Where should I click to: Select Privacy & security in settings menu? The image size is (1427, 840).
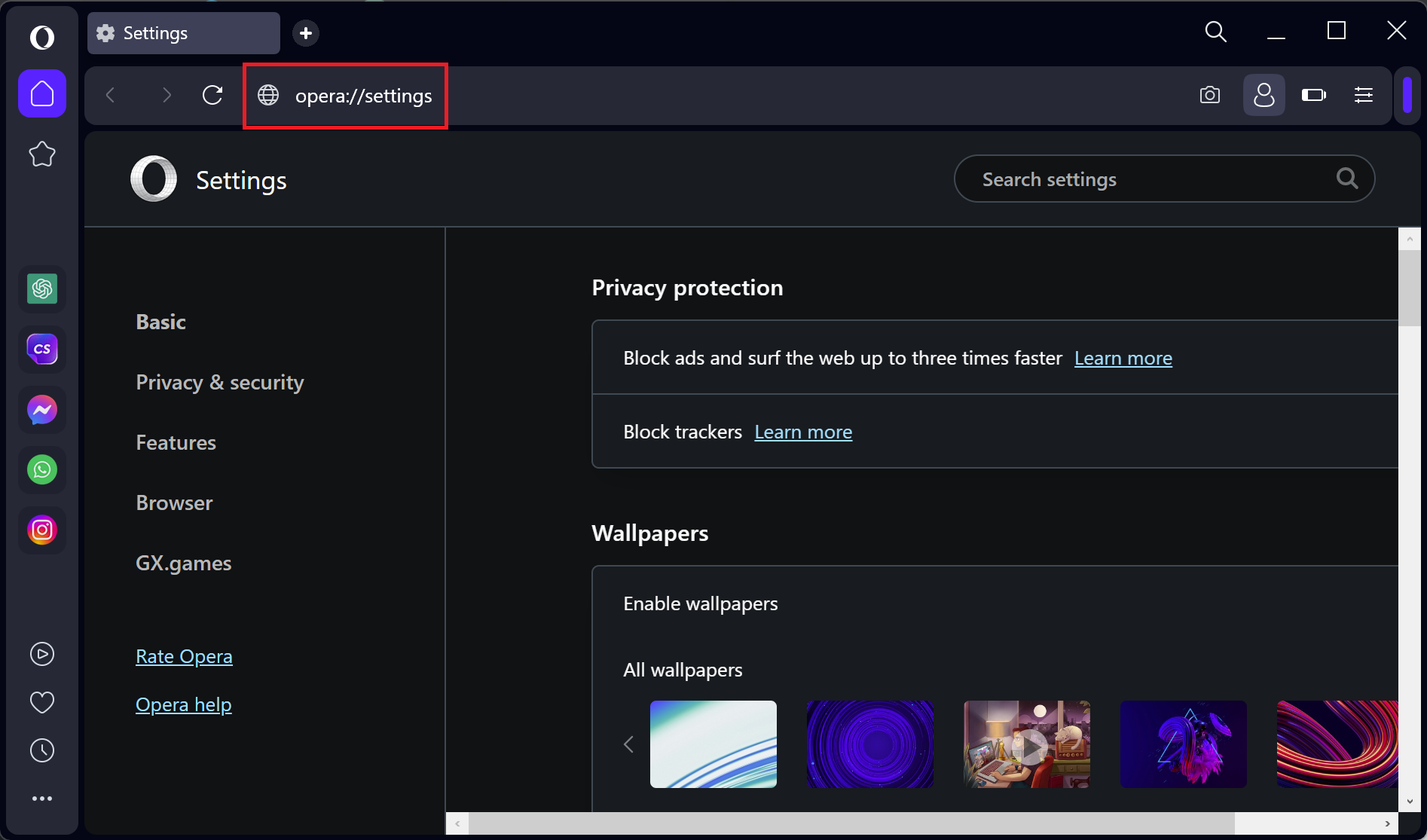click(x=219, y=383)
